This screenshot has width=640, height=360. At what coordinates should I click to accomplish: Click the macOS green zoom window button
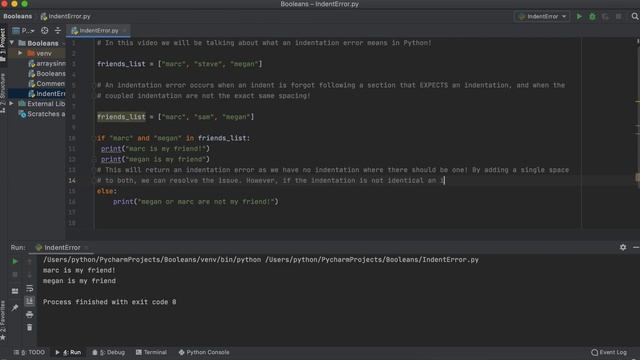click(24, 4)
